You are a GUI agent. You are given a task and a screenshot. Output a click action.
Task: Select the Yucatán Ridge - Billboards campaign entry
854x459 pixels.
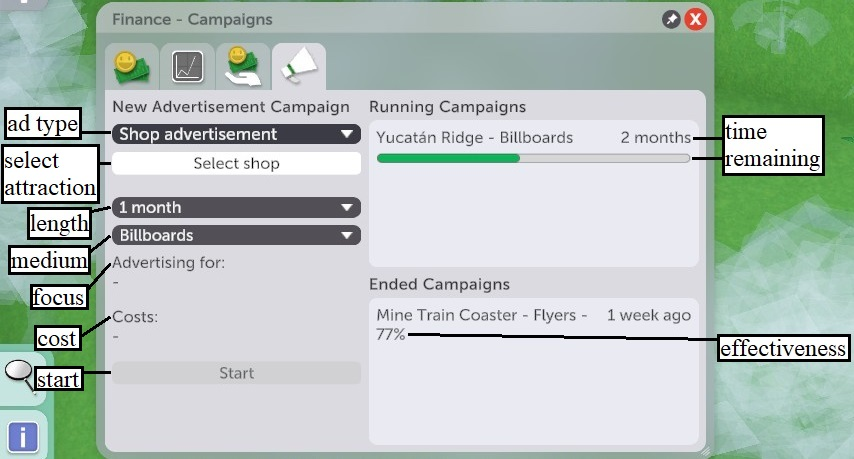coord(475,138)
